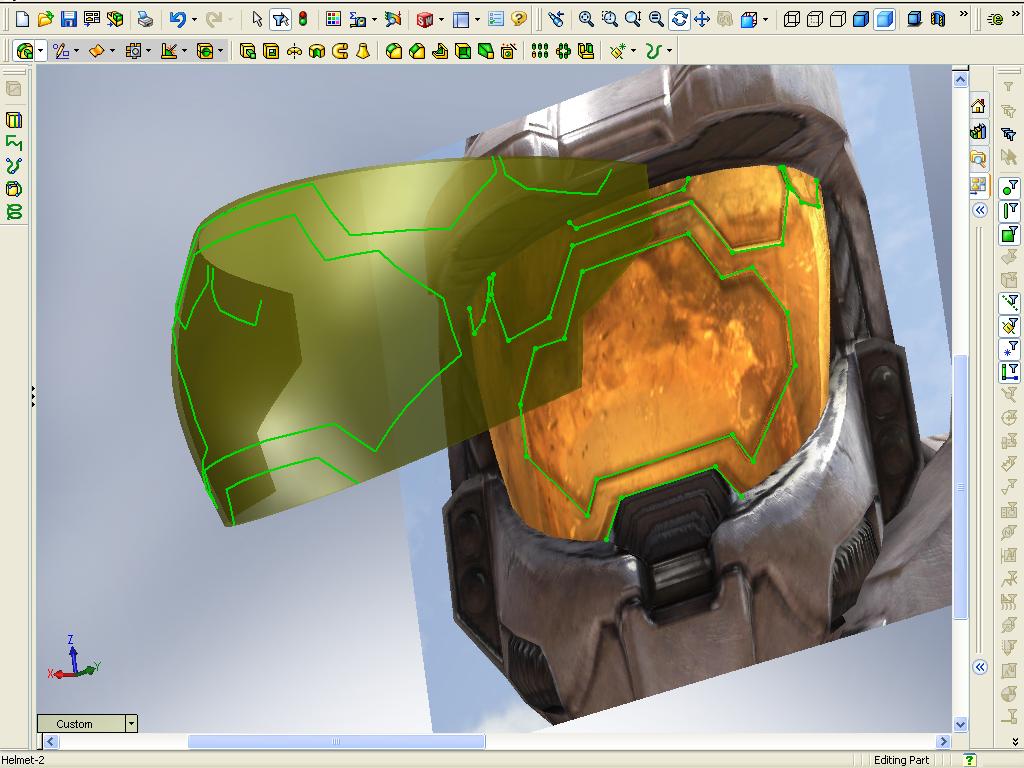Rebuild the model with traffic light icon
The width and height of the screenshot is (1024, 768).
click(x=303, y=19)
